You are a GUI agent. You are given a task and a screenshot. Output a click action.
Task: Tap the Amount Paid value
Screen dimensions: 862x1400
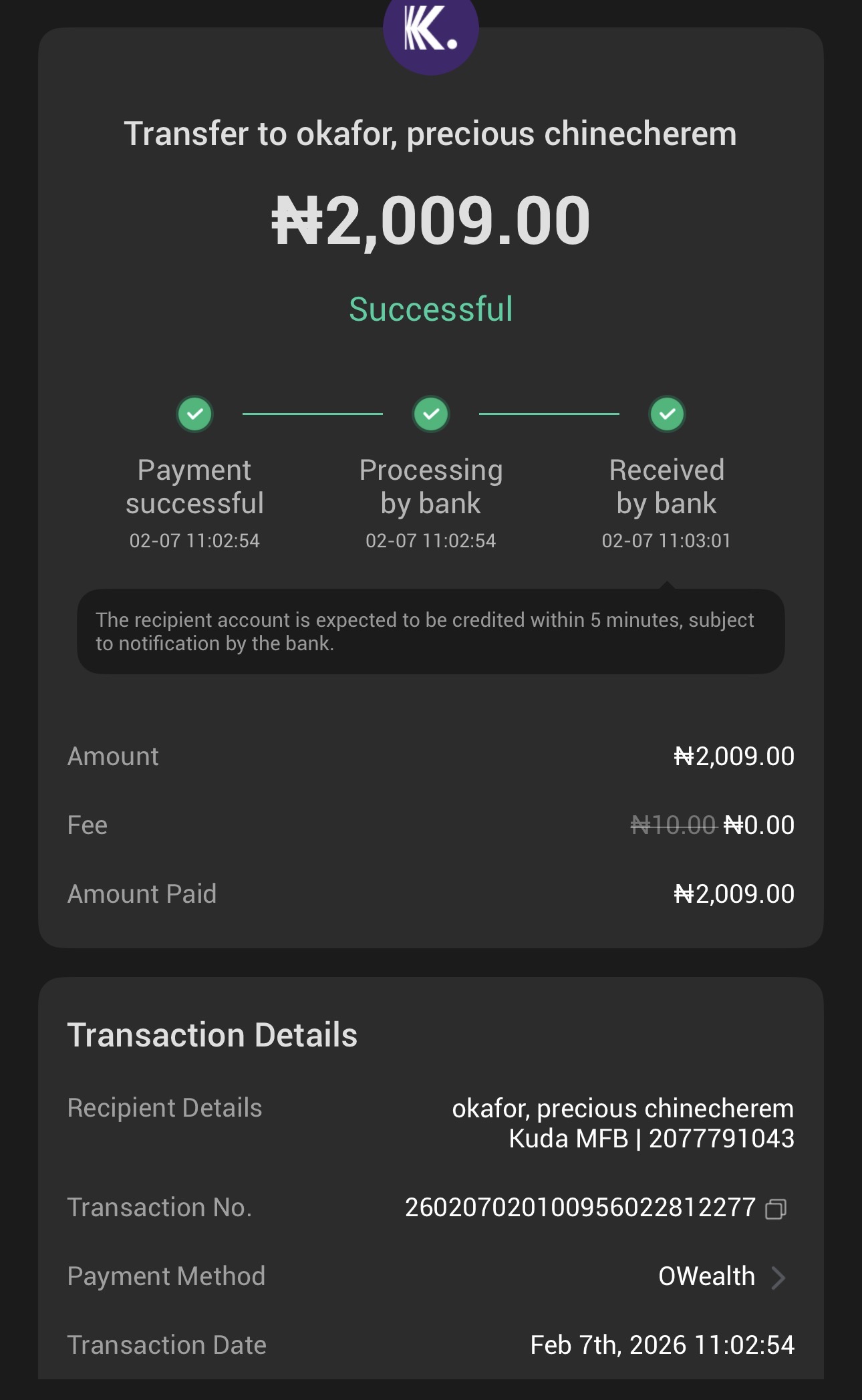[x=734, y=894]
